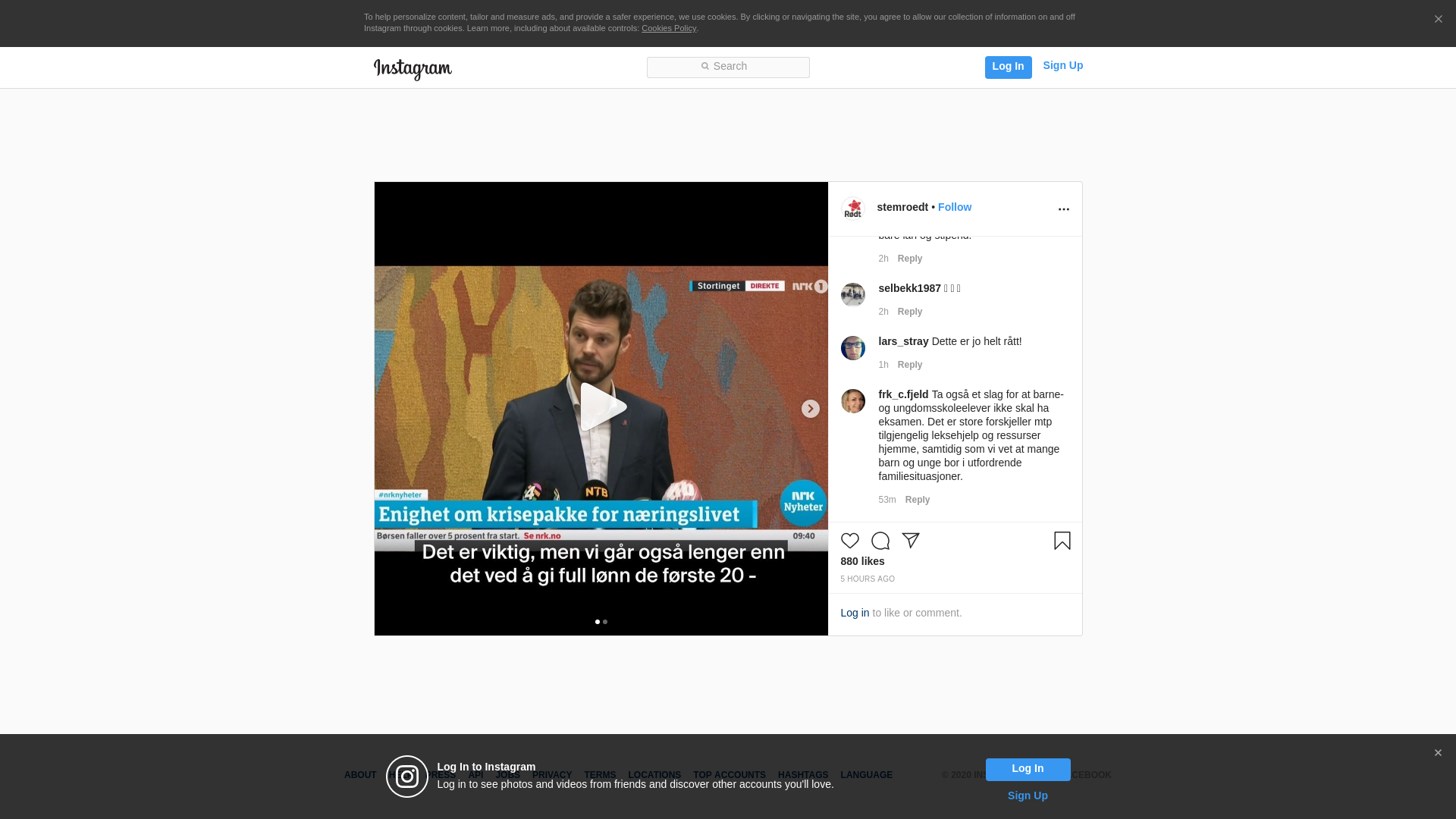The image size is (1456, 819).
Task: Open frk_c.fjeld avatar
Action: pos(853,401)
